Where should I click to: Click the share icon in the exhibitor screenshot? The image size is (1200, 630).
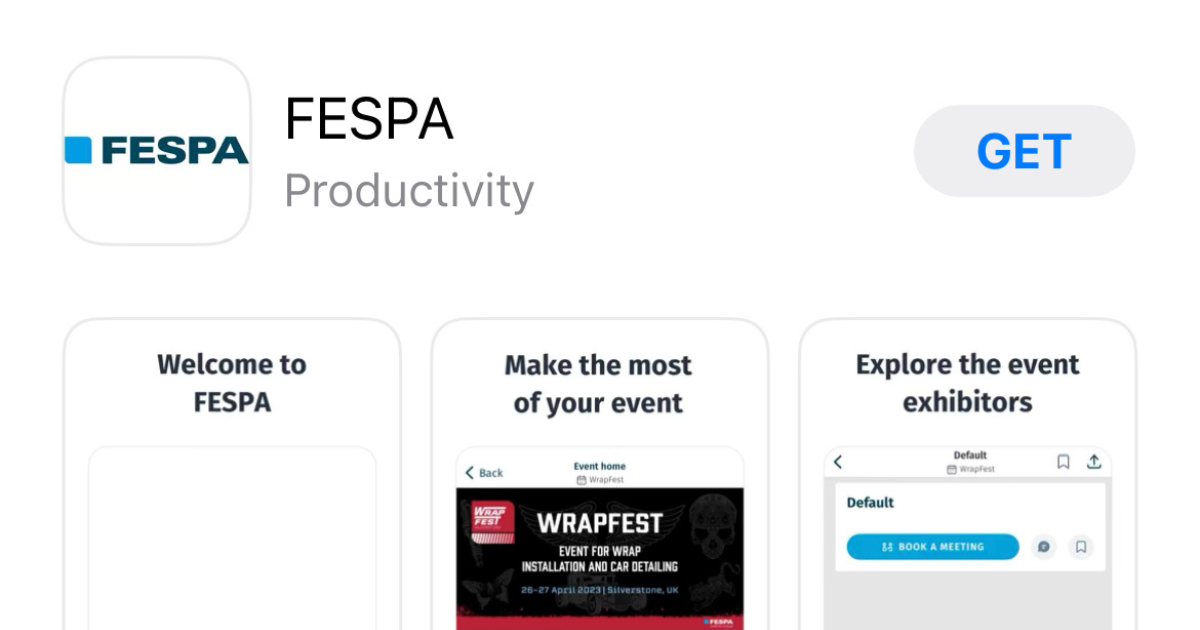click(x=1095, y=463)
